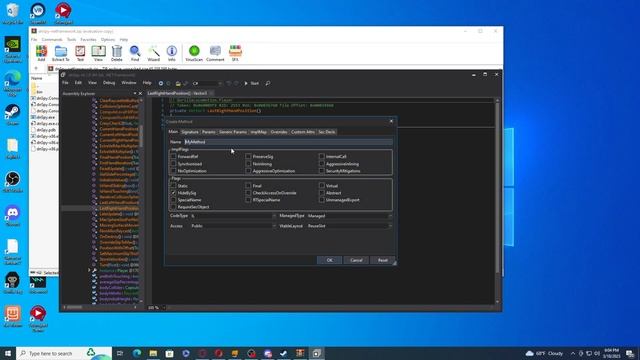This screenshot has width=640, height=360.
Task: Open dnSpy Debug menu
Action: pos(109,83)
